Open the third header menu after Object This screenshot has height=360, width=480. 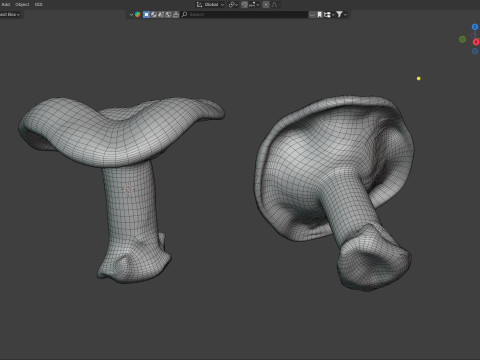coord(38,4)
